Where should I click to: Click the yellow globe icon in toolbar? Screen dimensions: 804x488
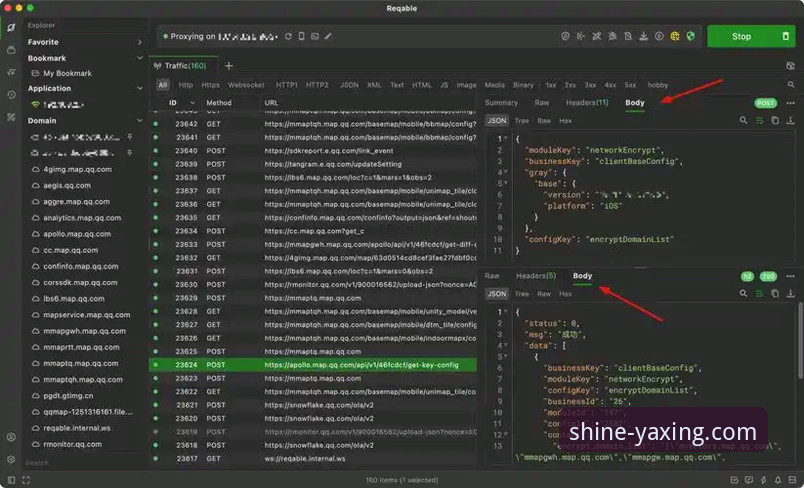pyautogui.click(x=675, y=36)
